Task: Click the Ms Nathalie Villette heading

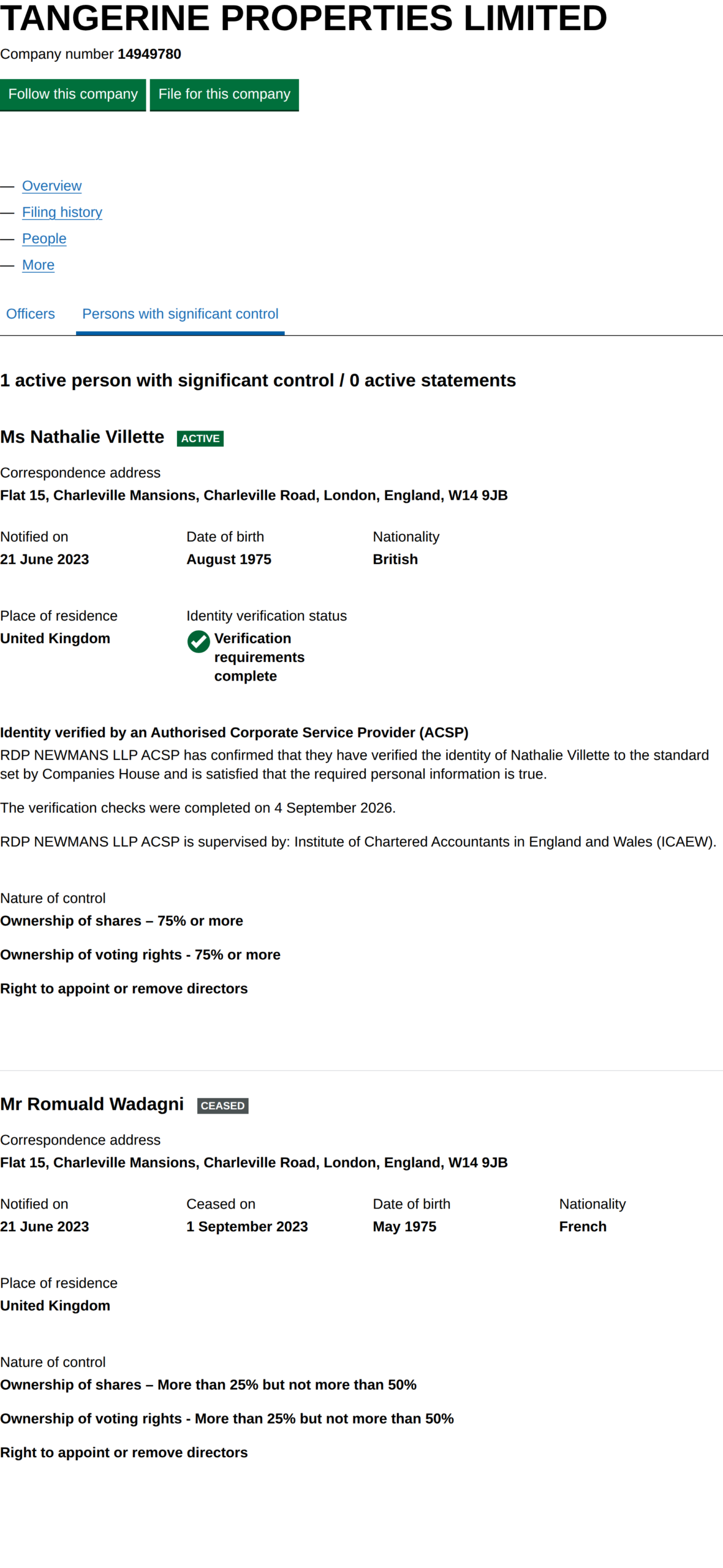Action: 82,437
